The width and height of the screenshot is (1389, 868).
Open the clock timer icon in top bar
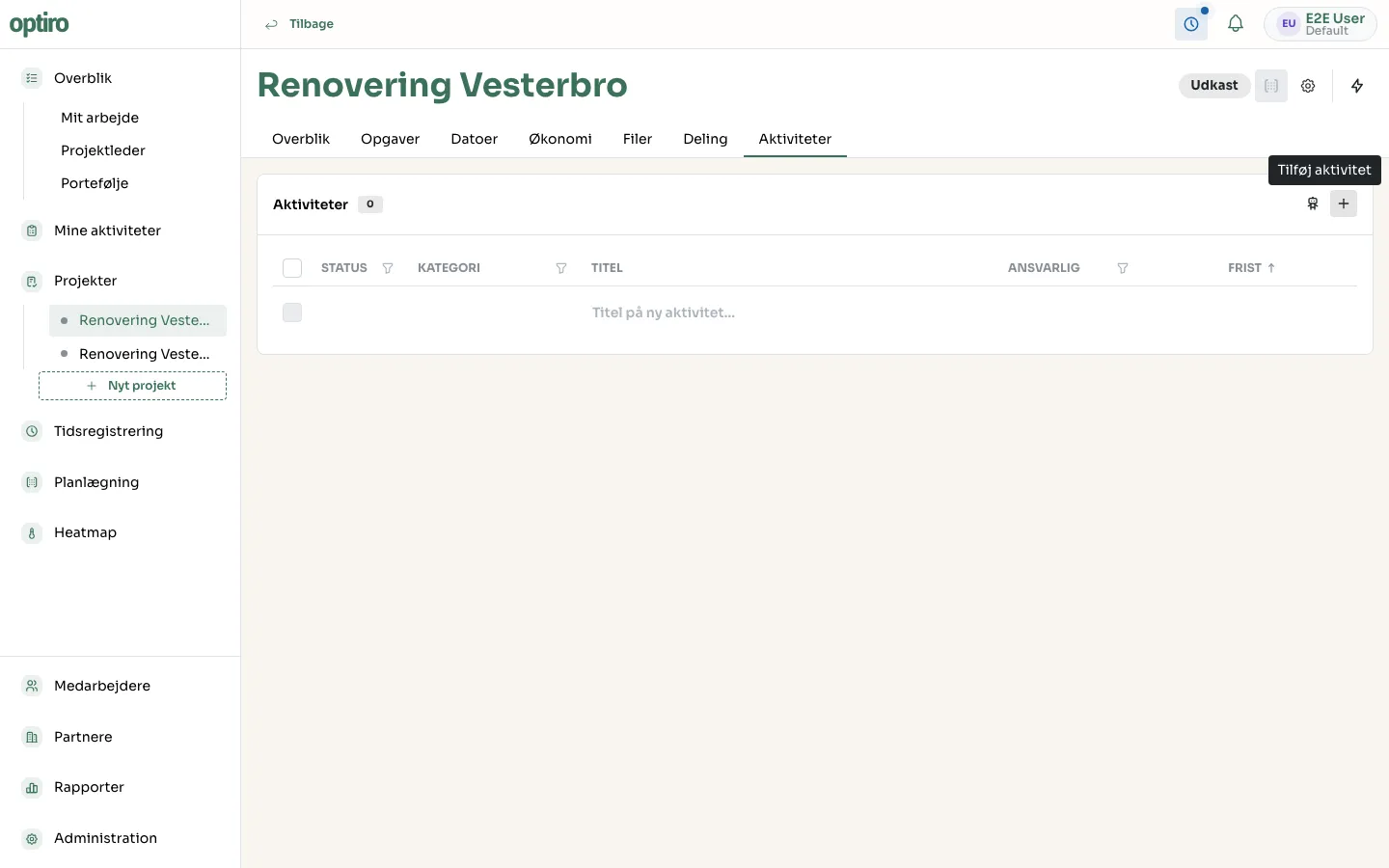[1191, 24]
